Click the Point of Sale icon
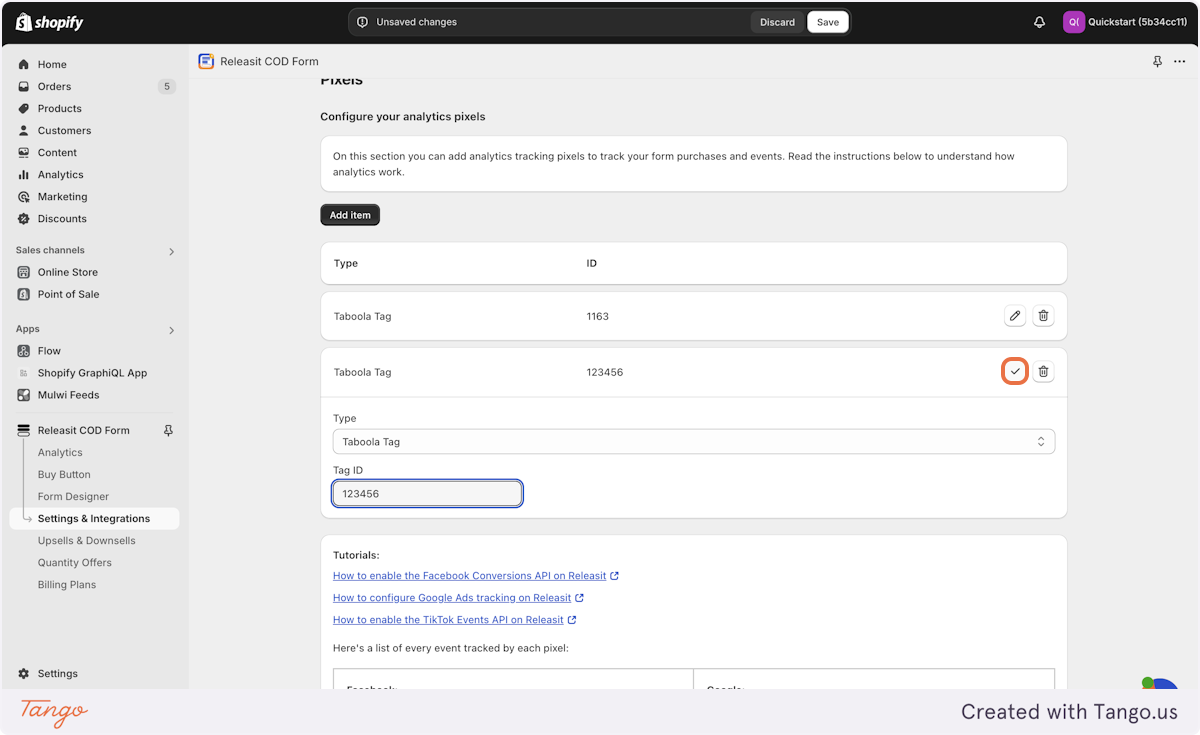The height and width of the screenshot is (735, 1200). click(x=24, y=294)
